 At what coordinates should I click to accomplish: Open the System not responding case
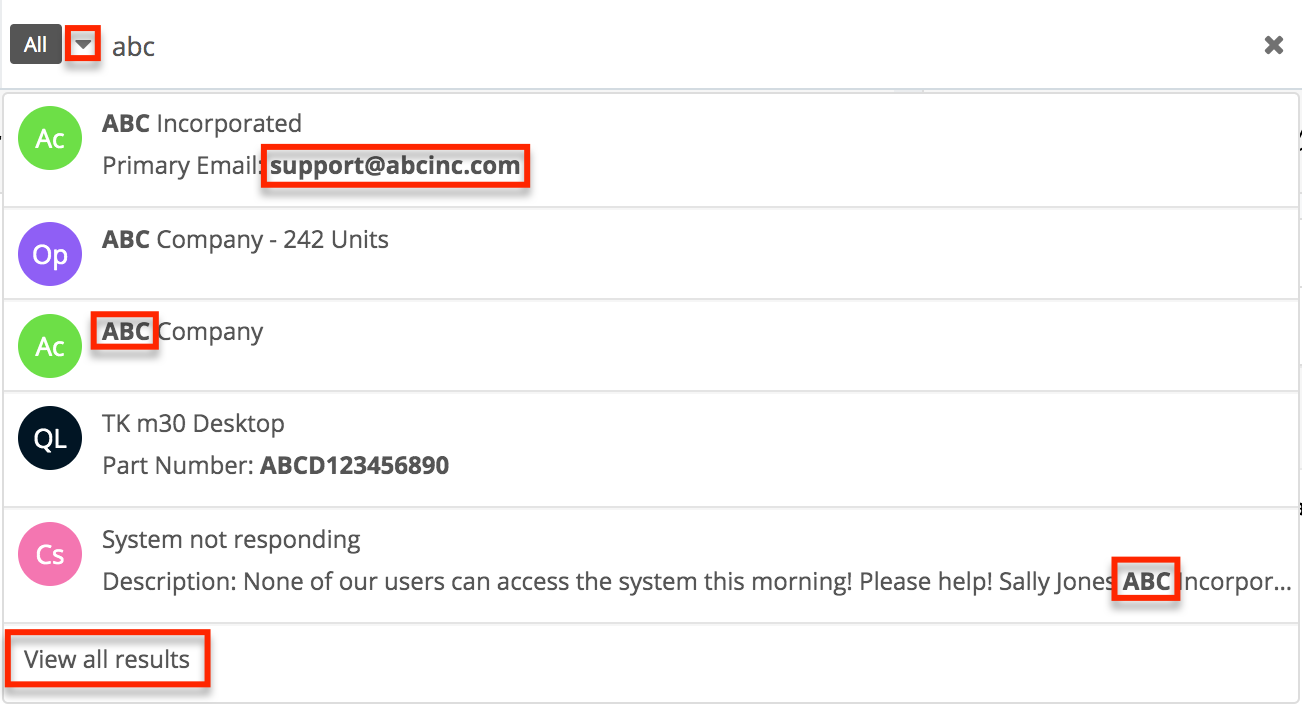231,540
